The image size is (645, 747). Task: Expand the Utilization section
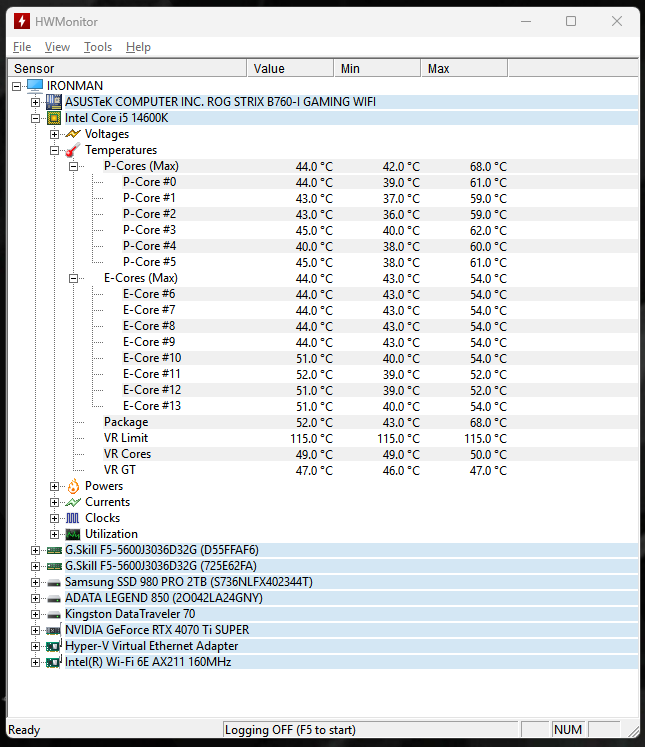point(54,534)
